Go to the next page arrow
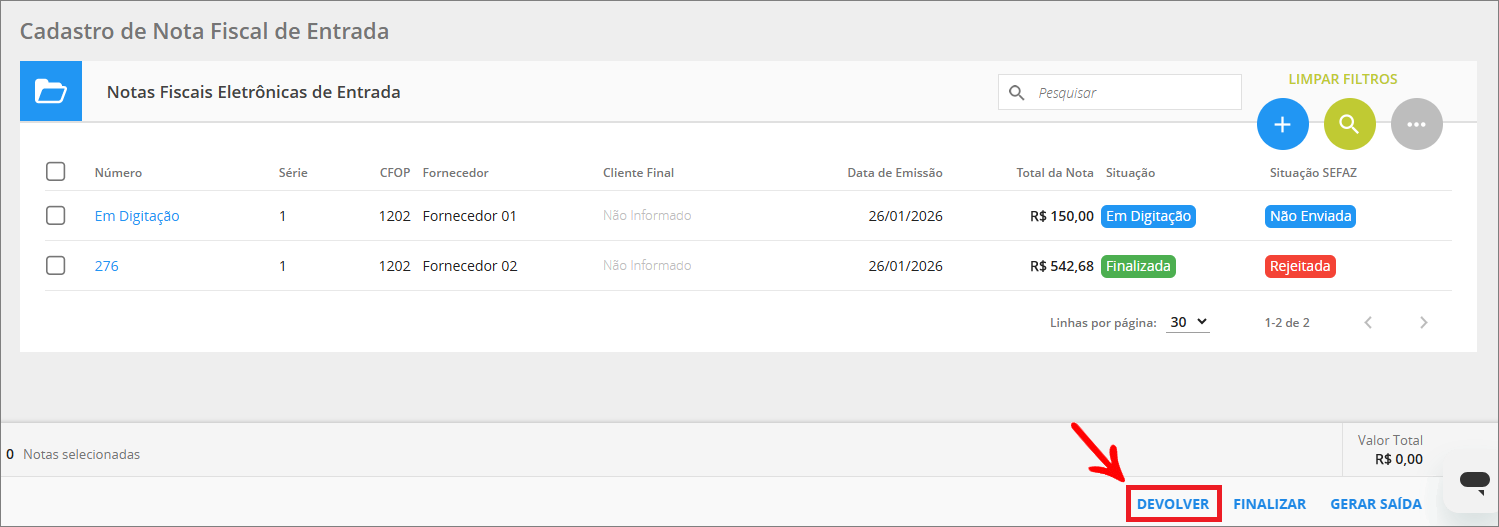Image resolution: width=1499 pixels, height=527 pixels. tap(1424, 323)
